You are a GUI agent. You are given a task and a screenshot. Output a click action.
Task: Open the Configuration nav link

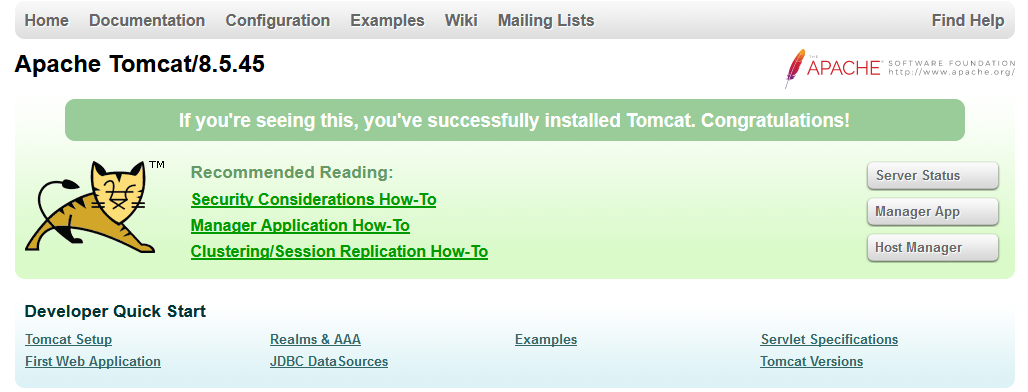tap(278, 20)
